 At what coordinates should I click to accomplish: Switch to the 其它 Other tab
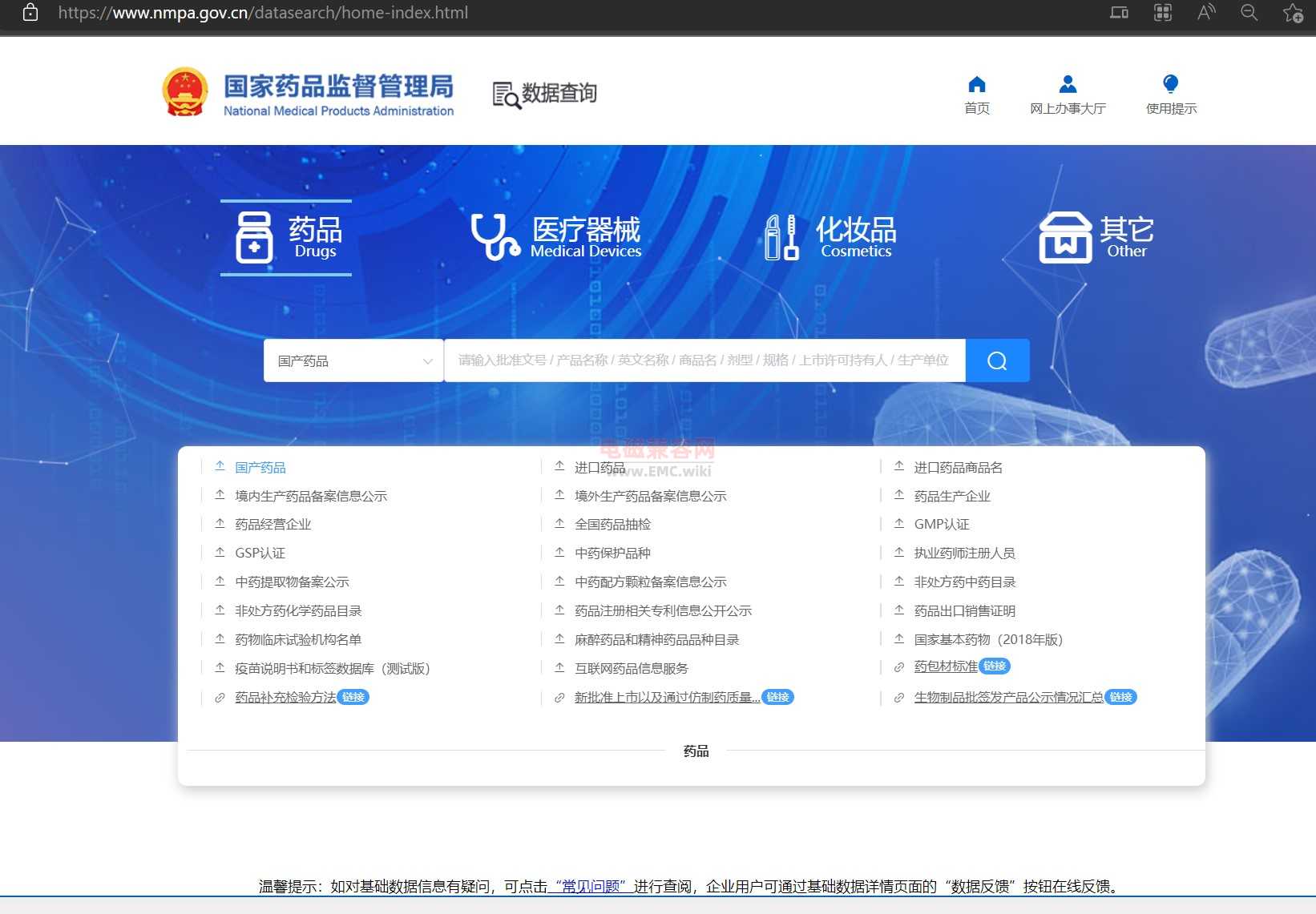1096,237
